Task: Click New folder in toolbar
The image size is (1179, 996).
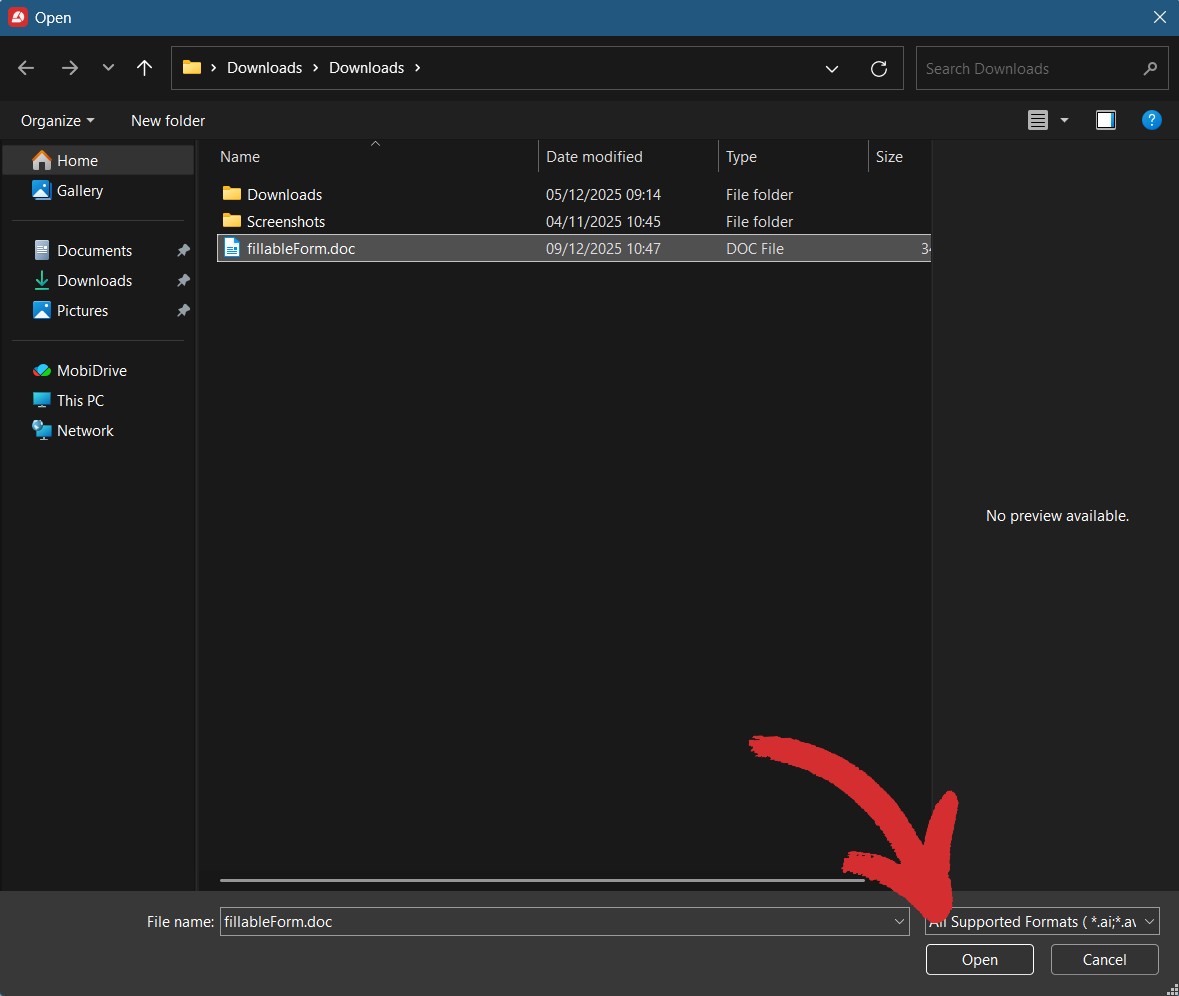Action: click(x=168, y=120)
